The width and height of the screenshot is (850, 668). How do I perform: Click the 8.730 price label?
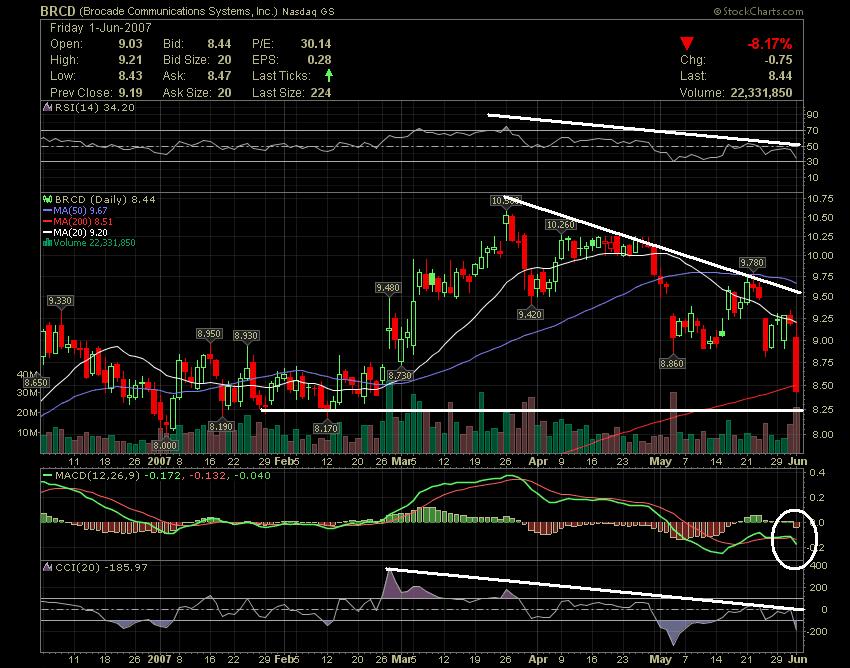coord(401,375)
